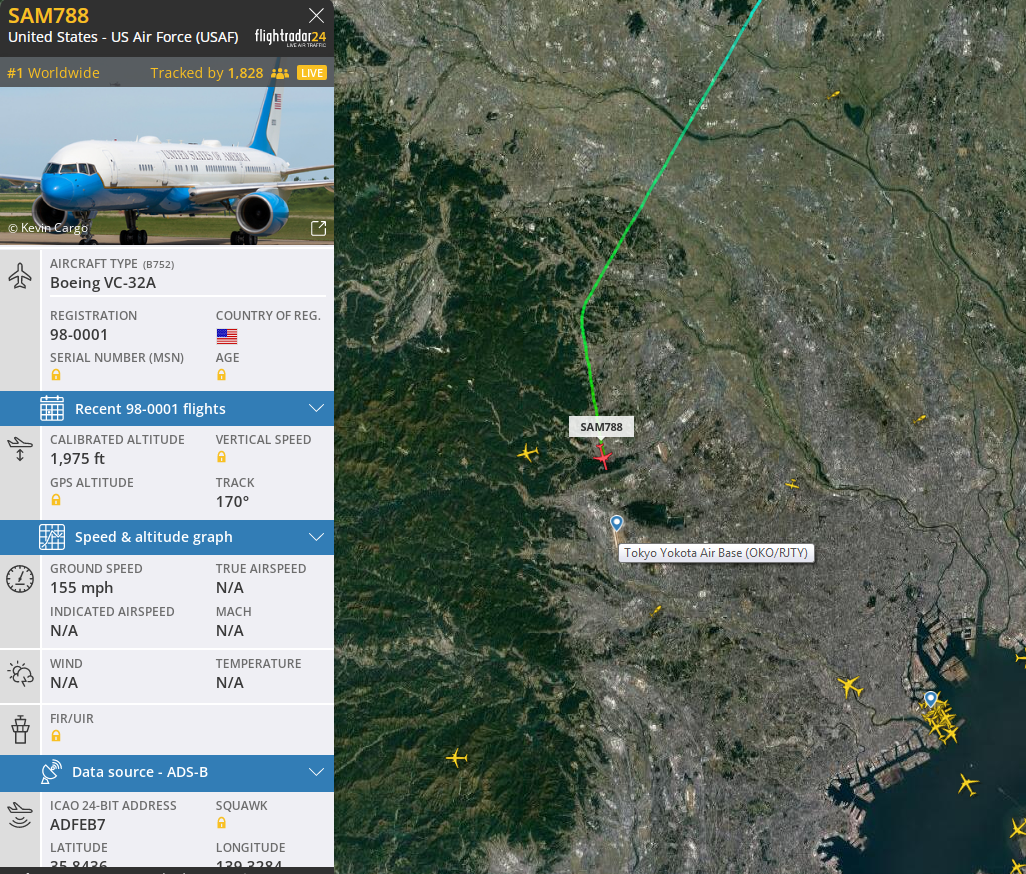Click the LIVE badge
Viewport: 1026px width, 874px height.
311,73
